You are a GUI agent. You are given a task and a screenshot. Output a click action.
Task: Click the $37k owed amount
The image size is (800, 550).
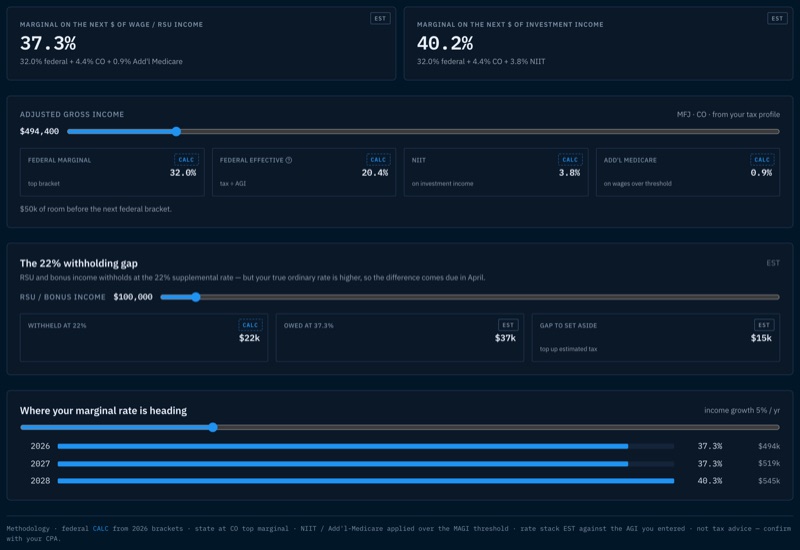coord(505,338)
